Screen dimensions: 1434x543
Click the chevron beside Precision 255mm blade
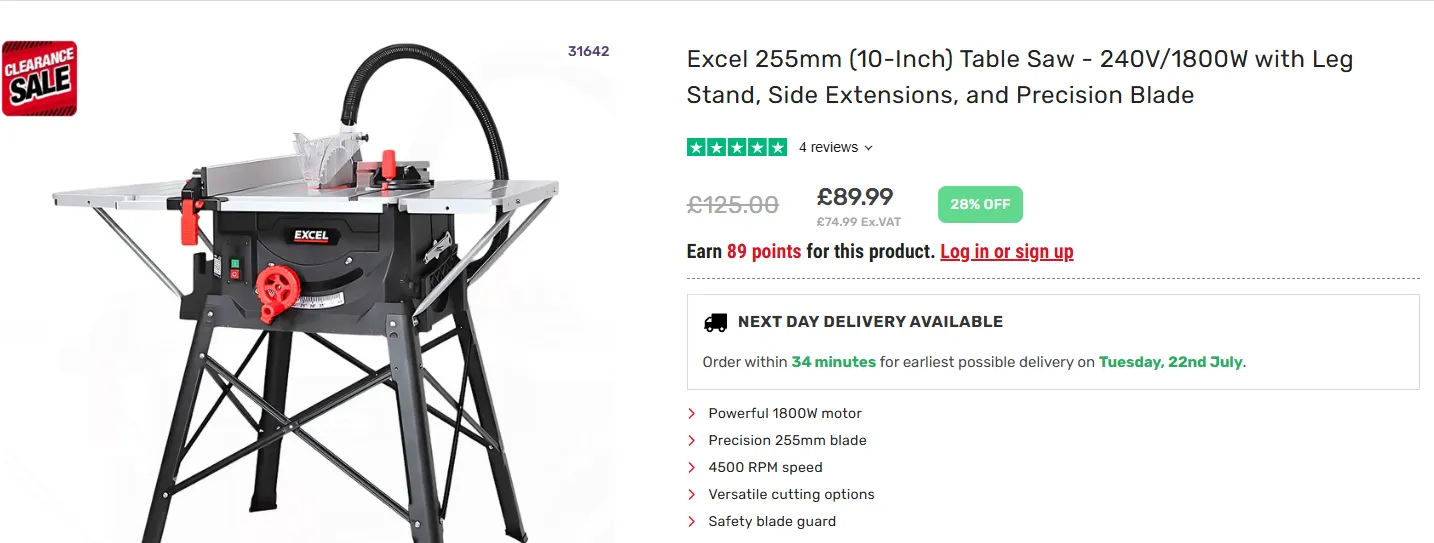coord(692,440)
